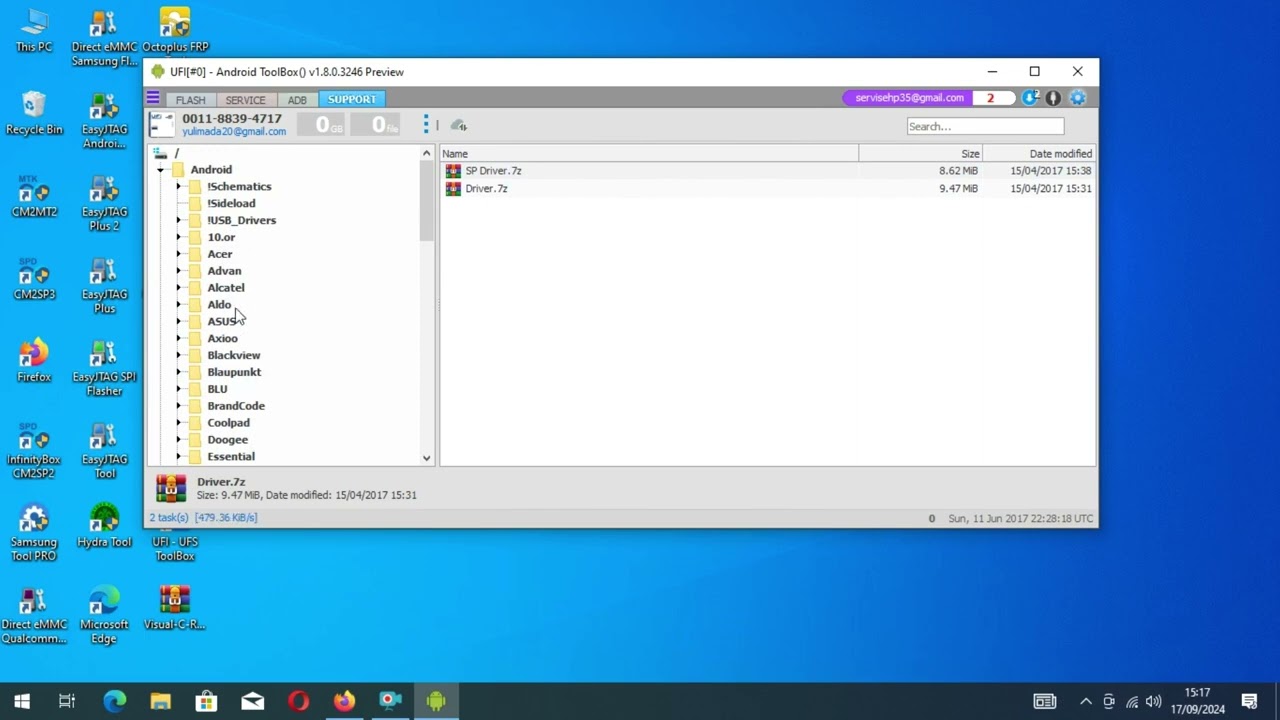The image size is (1280, 720).
Task: Click the servisehp35@gmail.com account button
Action: (x=909, y=98)
